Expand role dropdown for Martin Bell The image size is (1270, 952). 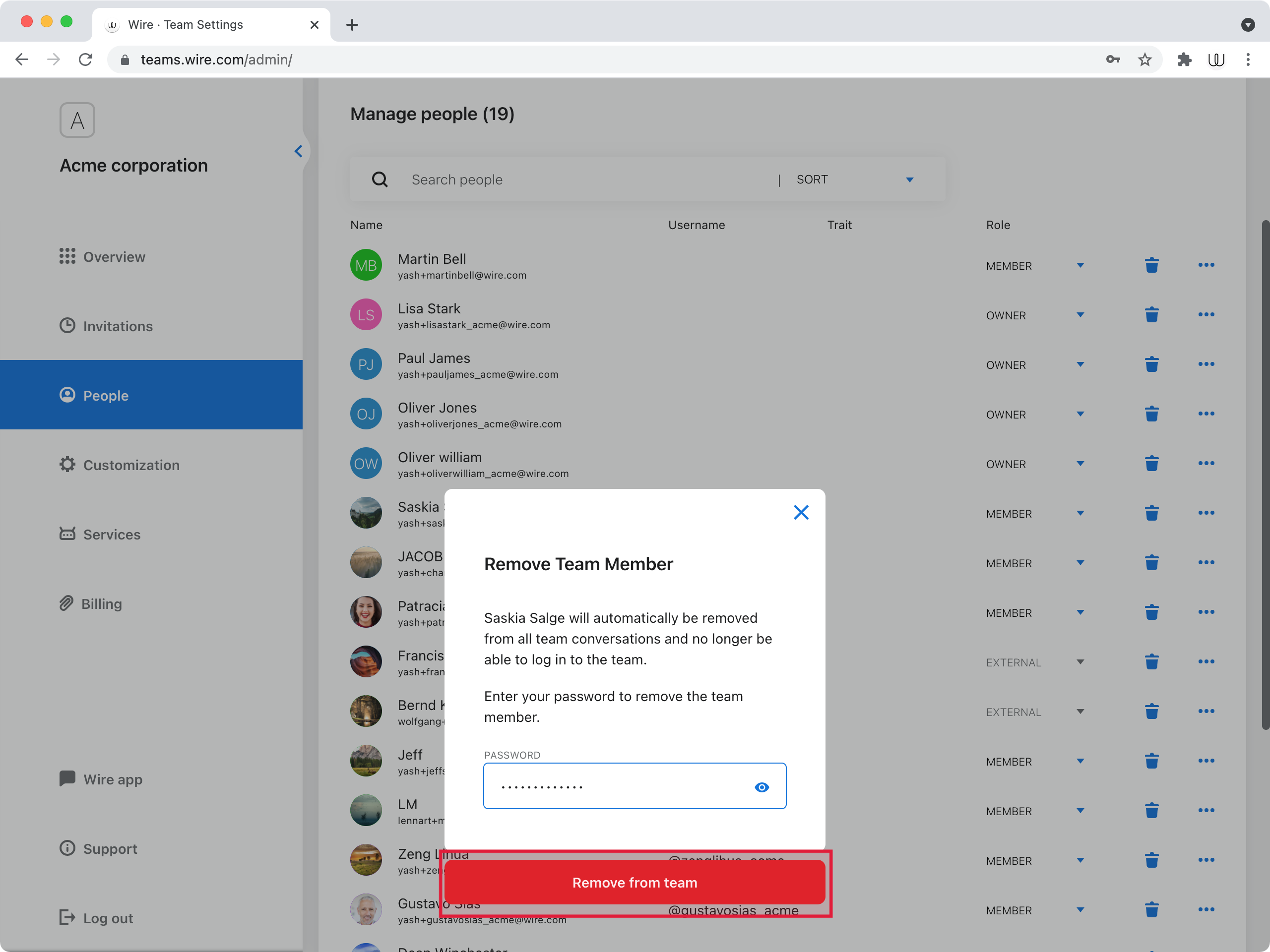[1080, 265]
